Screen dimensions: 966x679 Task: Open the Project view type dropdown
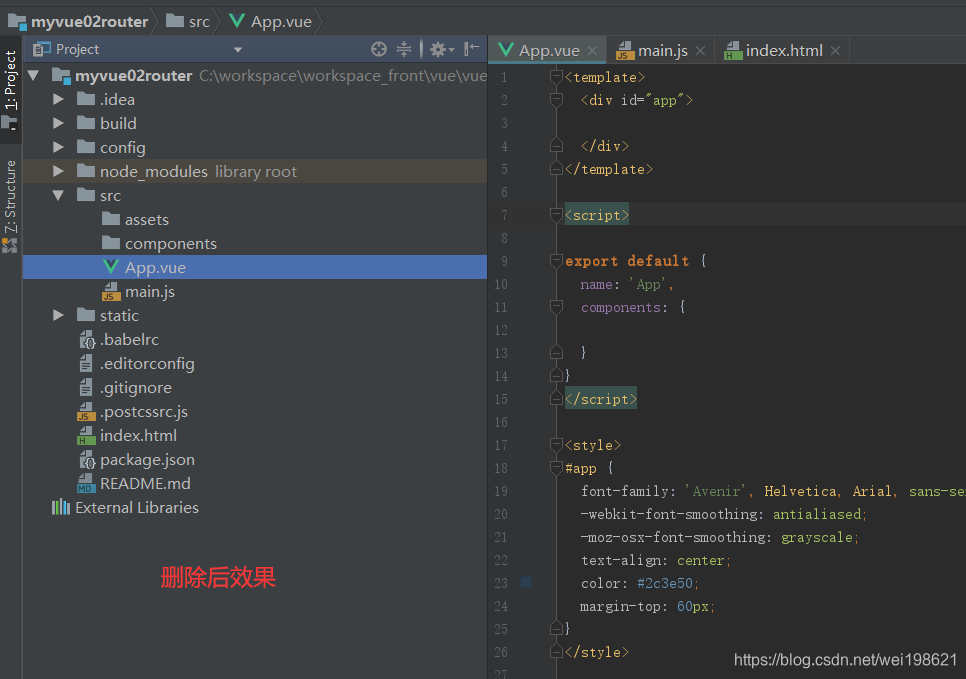pos(238,50)
